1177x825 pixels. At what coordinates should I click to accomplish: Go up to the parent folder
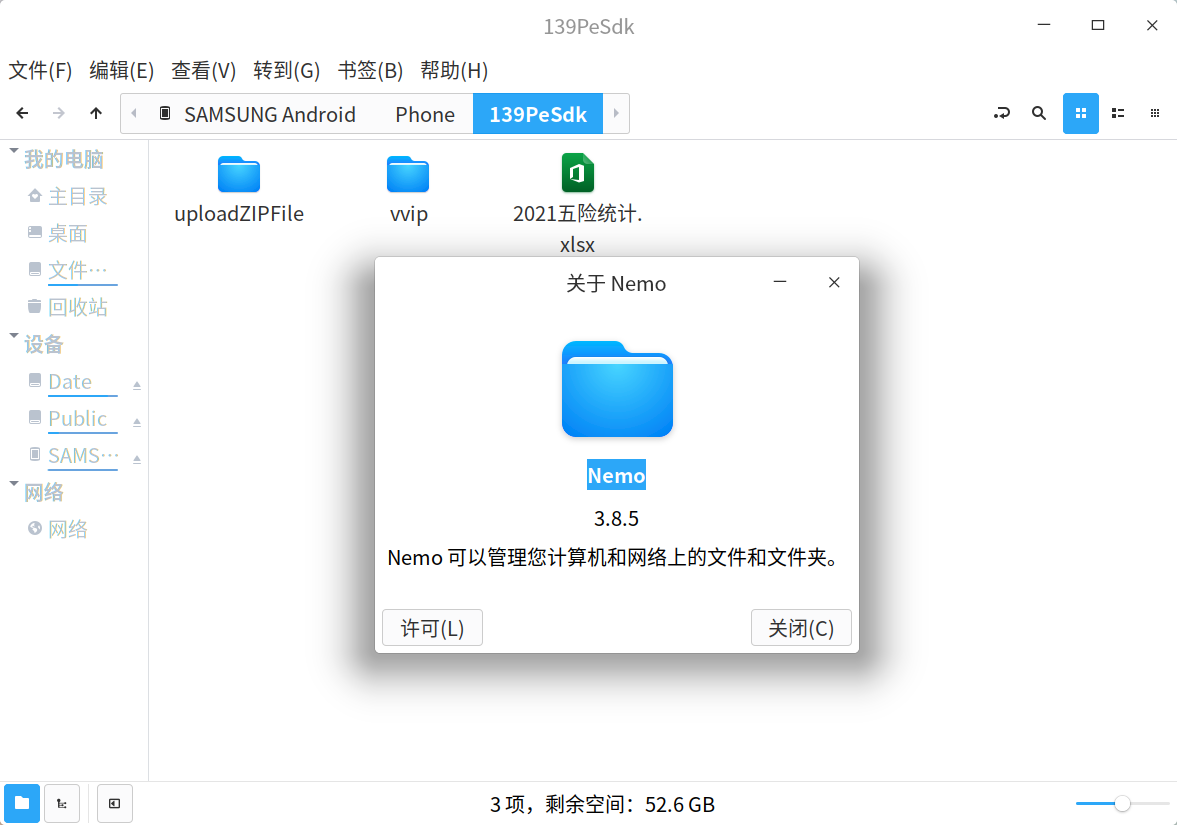tap(95, 113)
